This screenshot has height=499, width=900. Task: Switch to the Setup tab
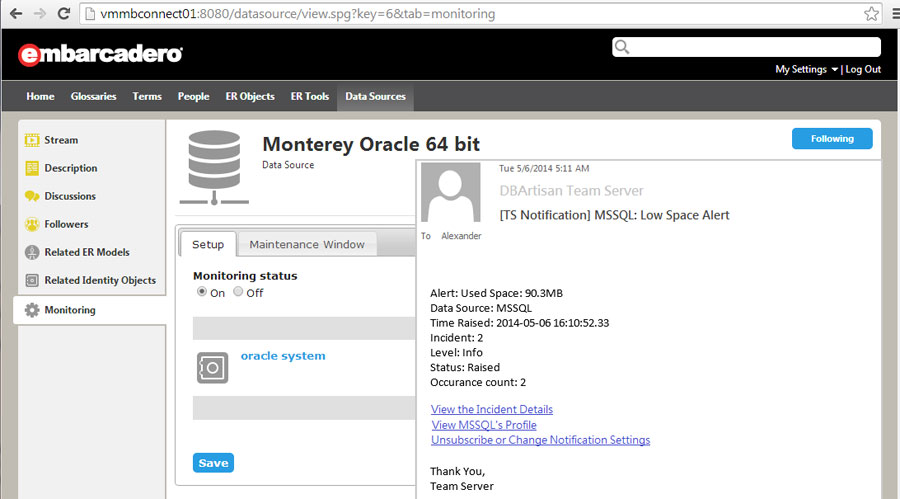pos(208,245)
